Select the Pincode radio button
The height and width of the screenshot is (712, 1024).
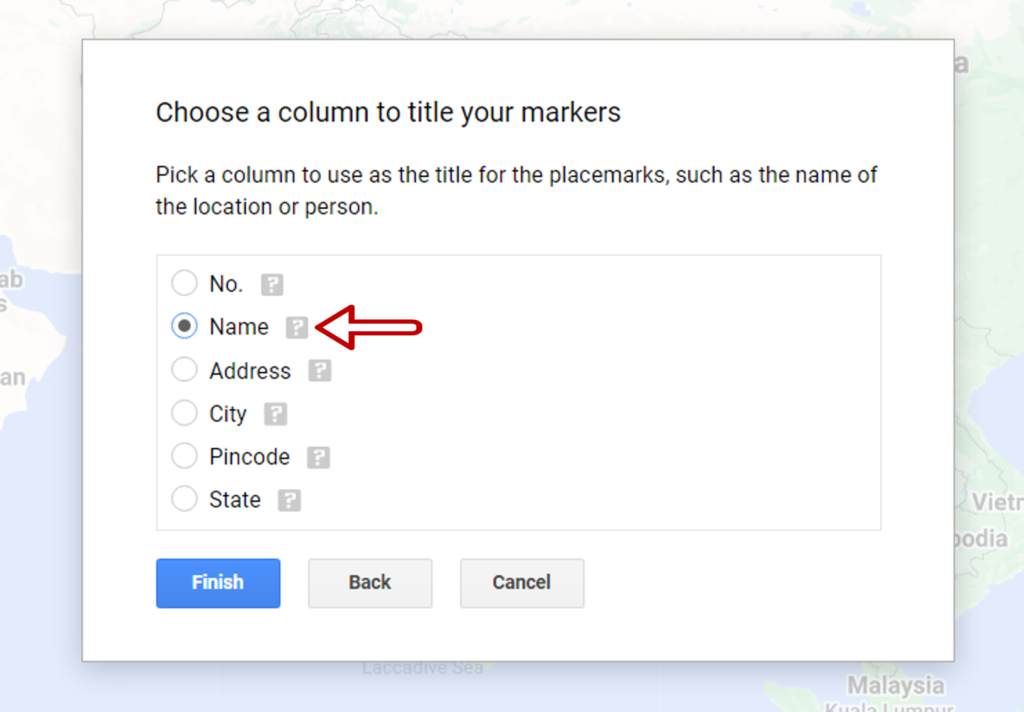184,456
